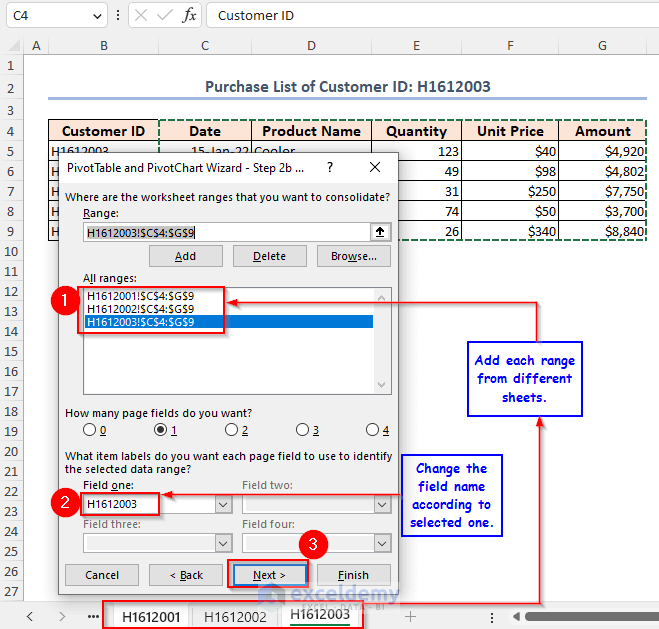Screen dimensions: 659x629
Task: Select range H1612001!$C$4:$G$9 in list
Action: 229,296
